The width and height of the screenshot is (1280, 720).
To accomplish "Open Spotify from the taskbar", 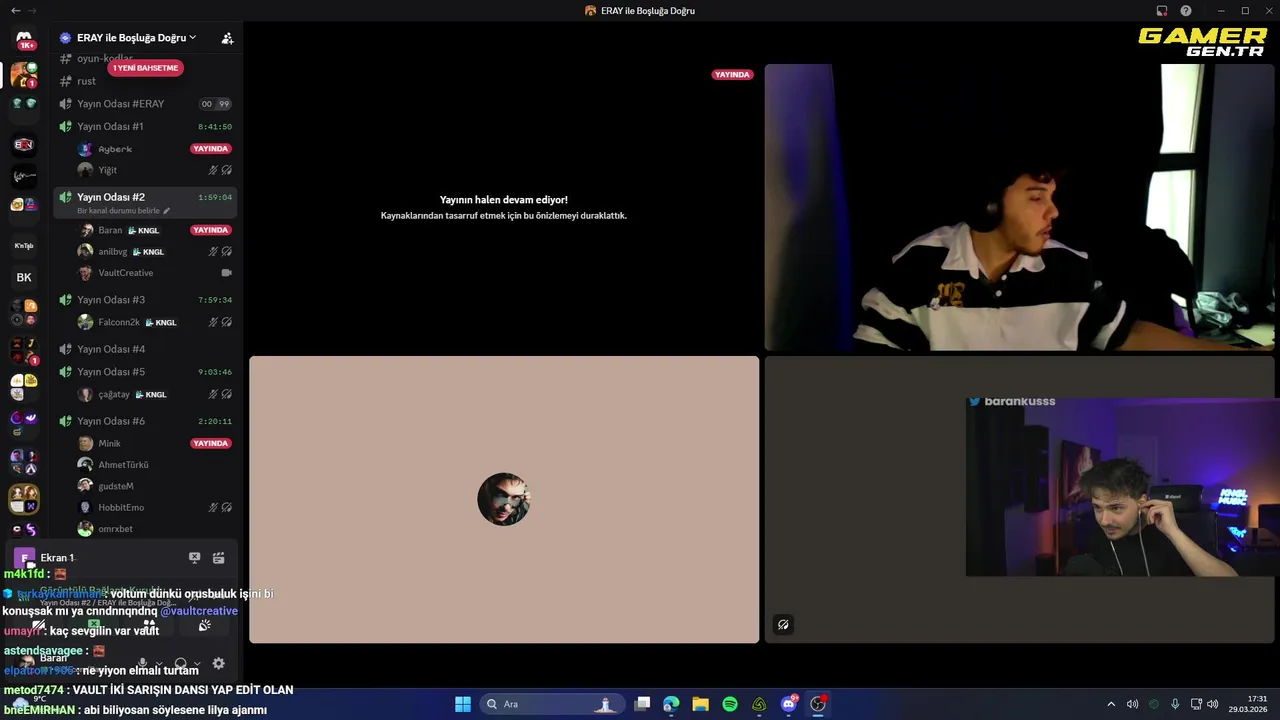I will point(730,704).
